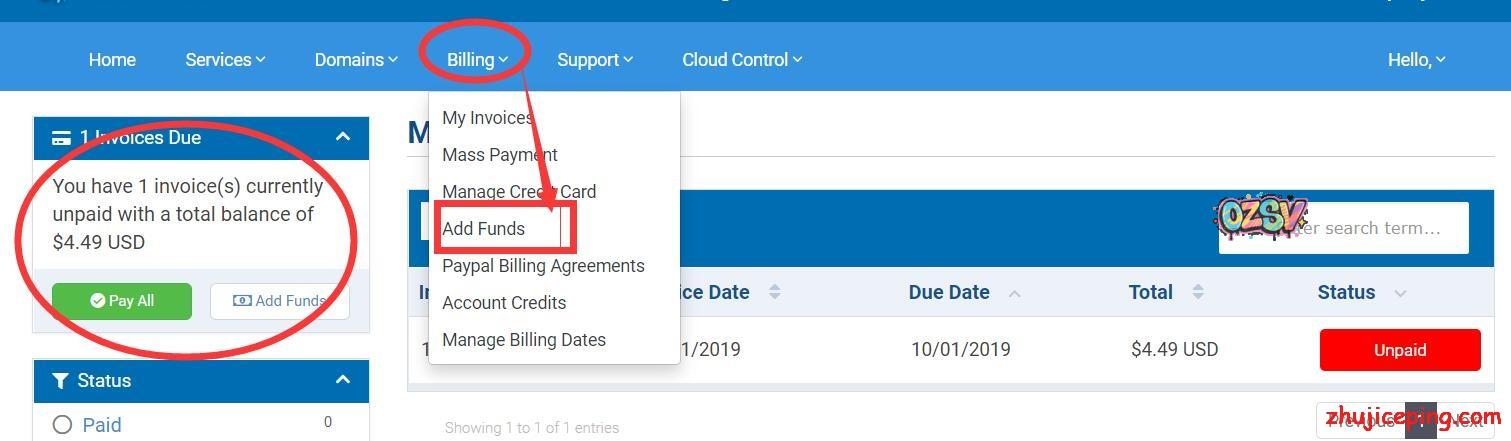Expand the Domains dropdown
The width and height of the screenshot is (1511, 441).
[356, 60]
